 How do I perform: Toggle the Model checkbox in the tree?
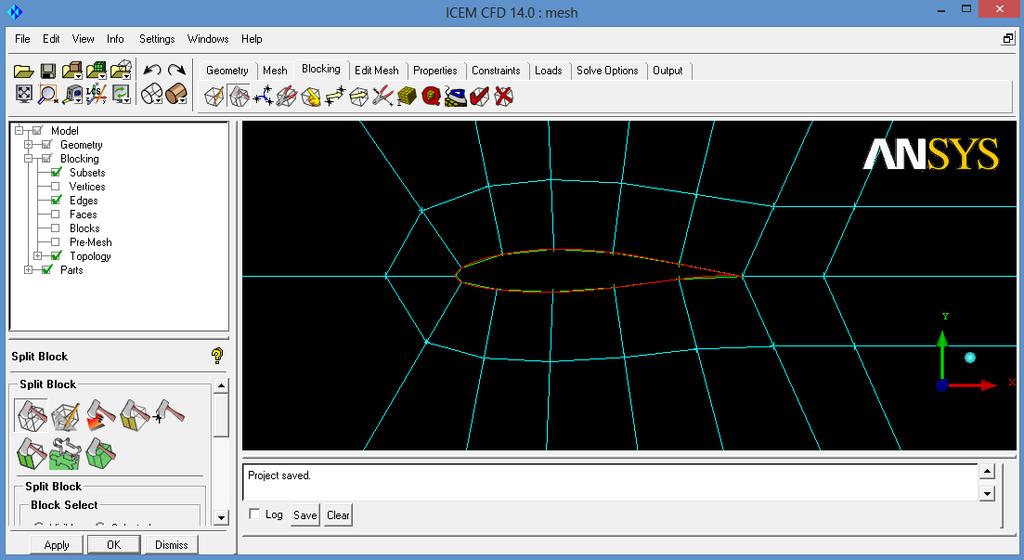click(38, 131)
